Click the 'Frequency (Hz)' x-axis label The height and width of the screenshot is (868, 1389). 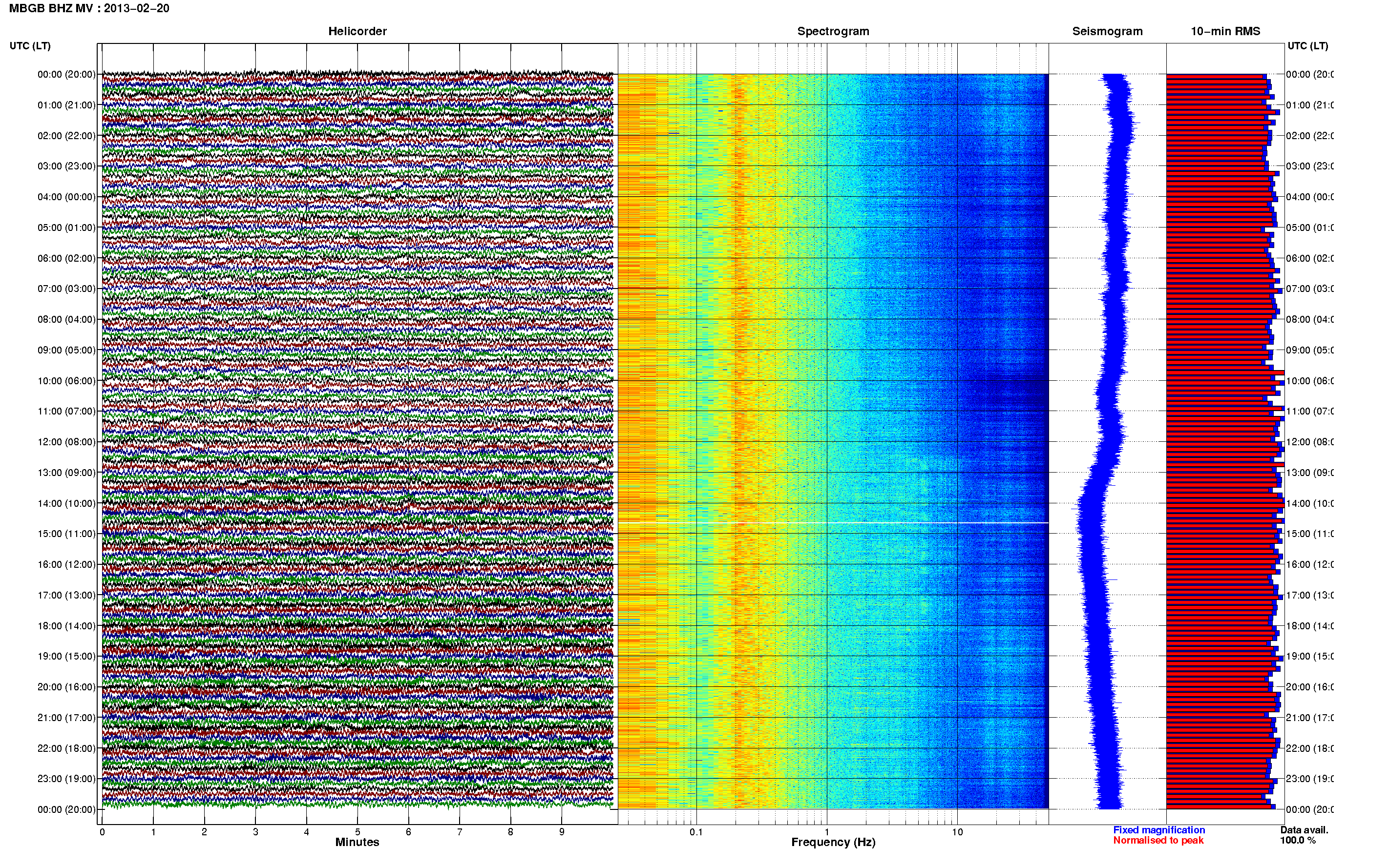pos(833,843)
